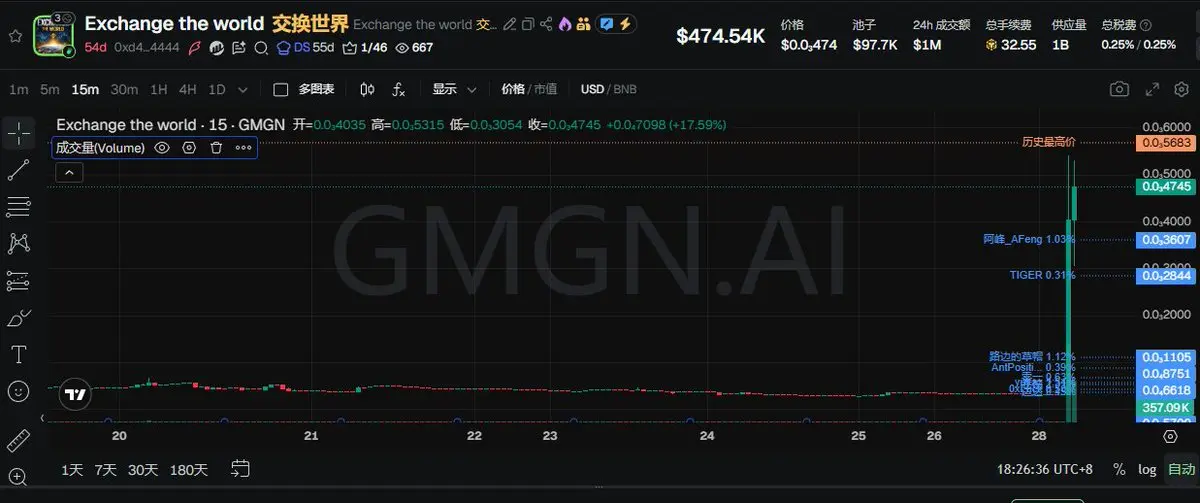Click the edit pencil icon beside token name
1200x503 pixels.
coord(510,24)
